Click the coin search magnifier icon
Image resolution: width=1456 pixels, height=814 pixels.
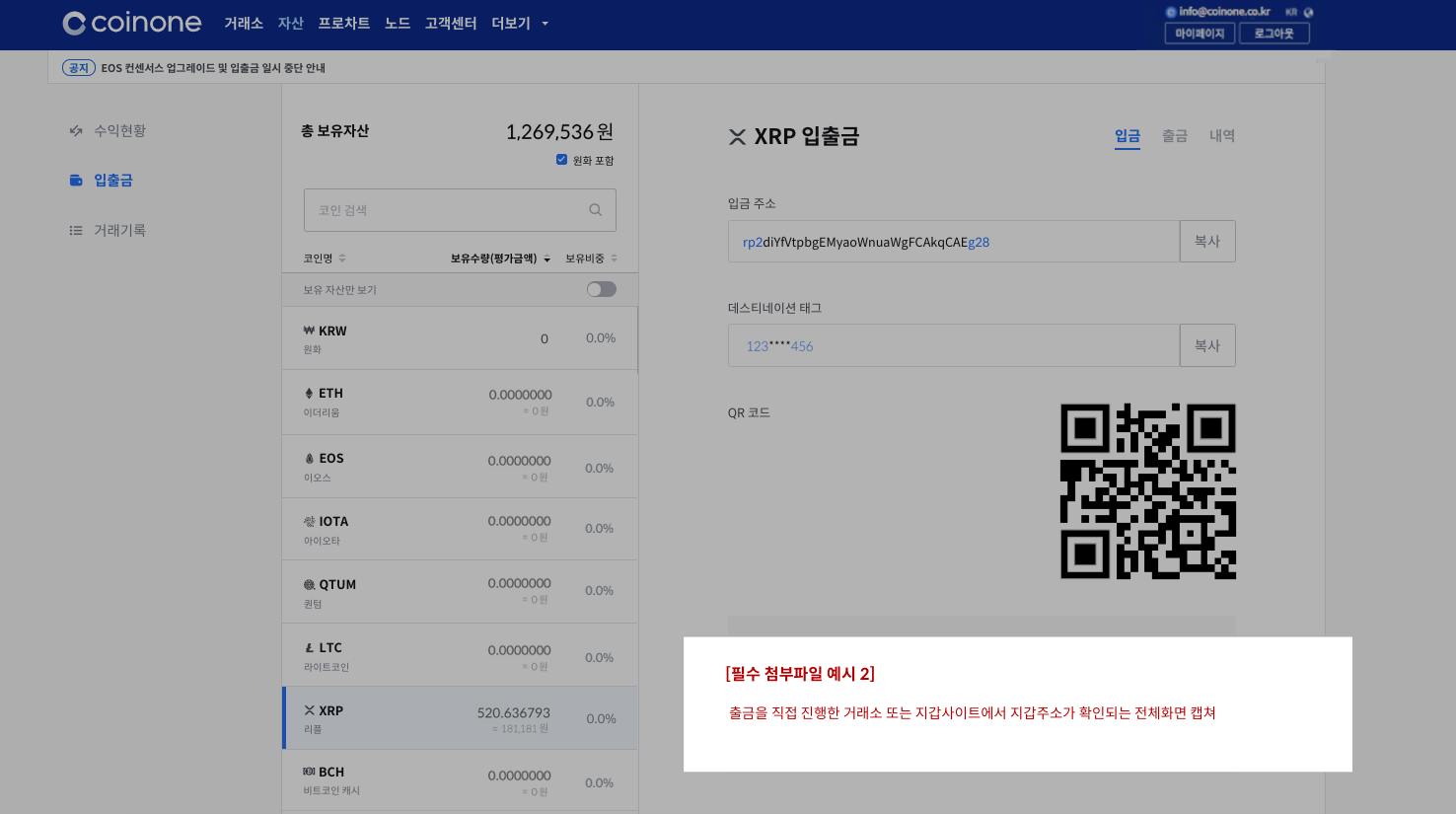click(595, 209)
